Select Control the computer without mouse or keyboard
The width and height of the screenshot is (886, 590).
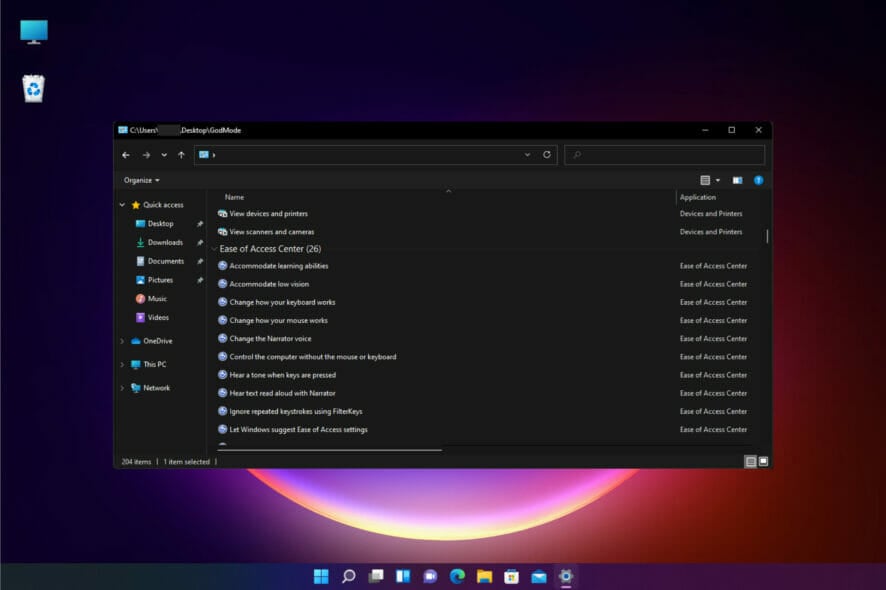tap(312, 357)
